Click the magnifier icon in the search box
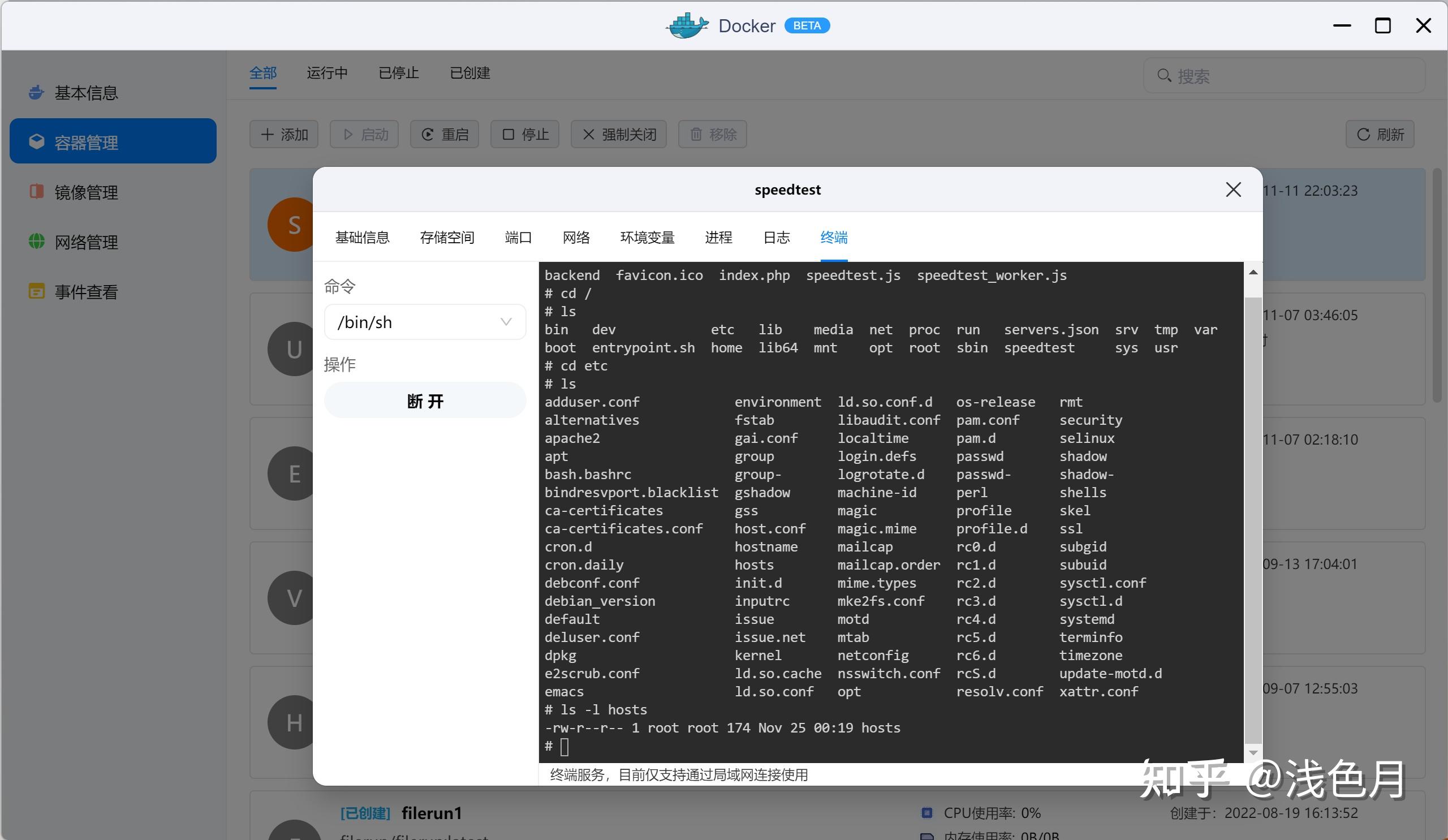Image resolution: width=1448 pixels, height=840 pixels. [x=1164, y=75]
